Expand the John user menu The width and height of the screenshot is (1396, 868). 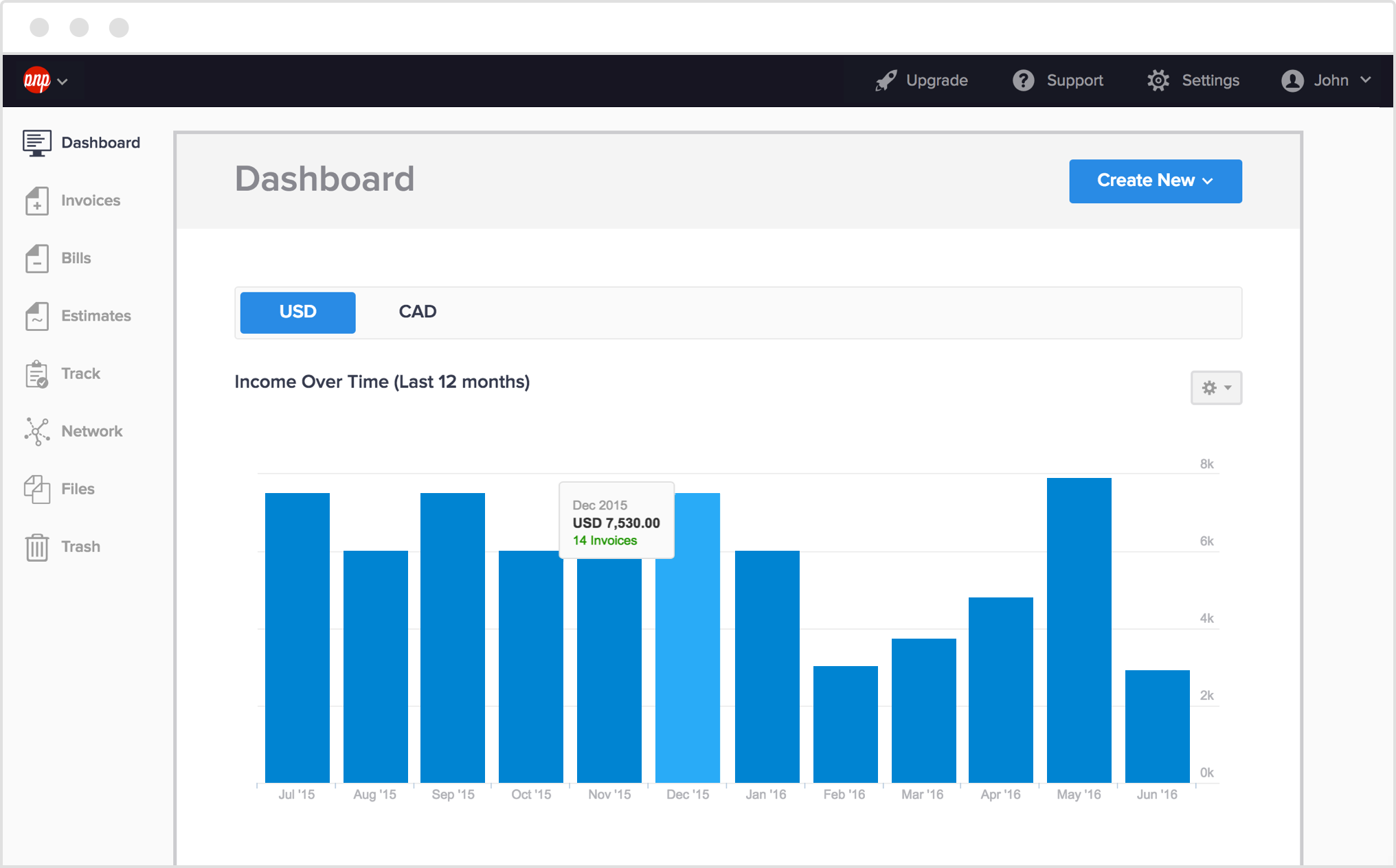pyautogui.click(x=1326, y=80)
